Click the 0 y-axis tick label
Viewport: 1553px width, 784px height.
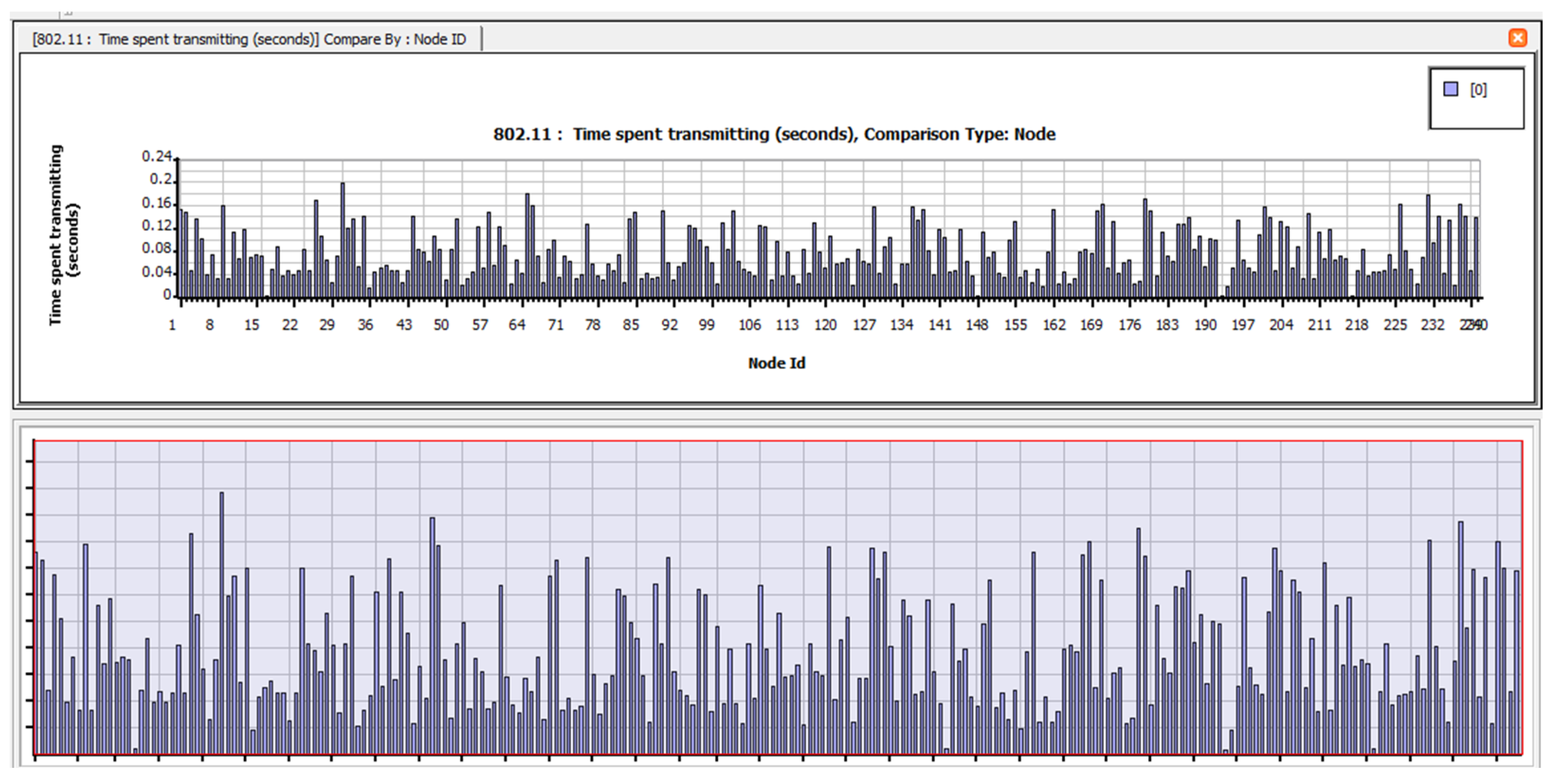pos(167,295)
